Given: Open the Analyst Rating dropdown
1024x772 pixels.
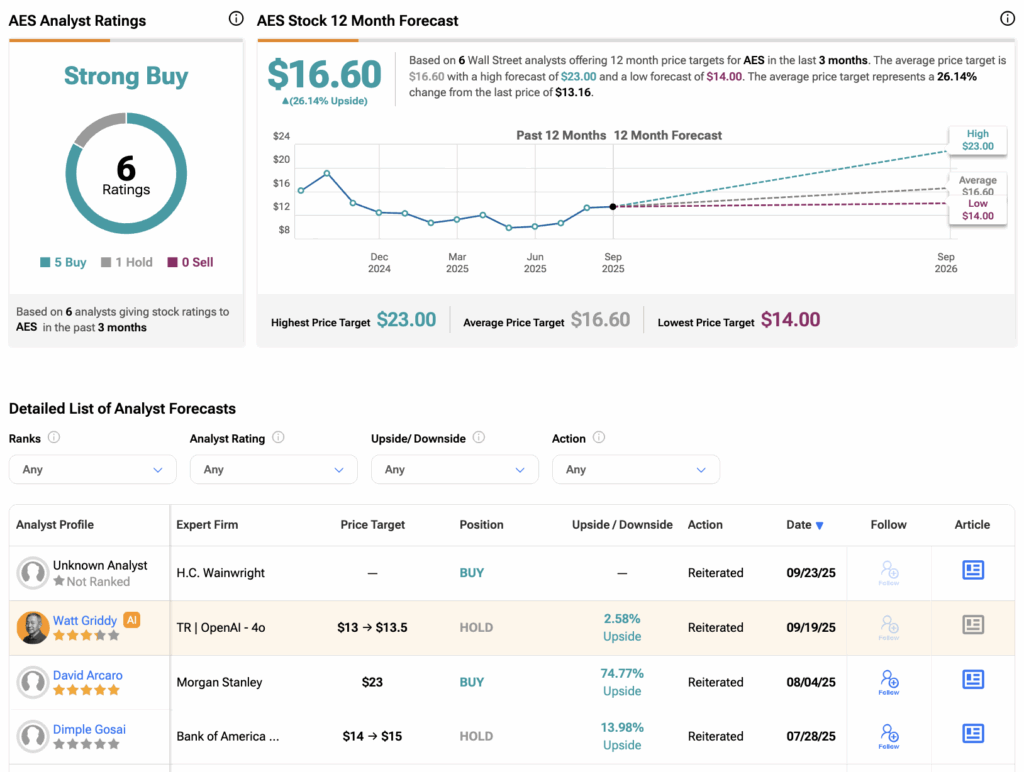Looking at the screenshot, I should [x=273, y=469].
